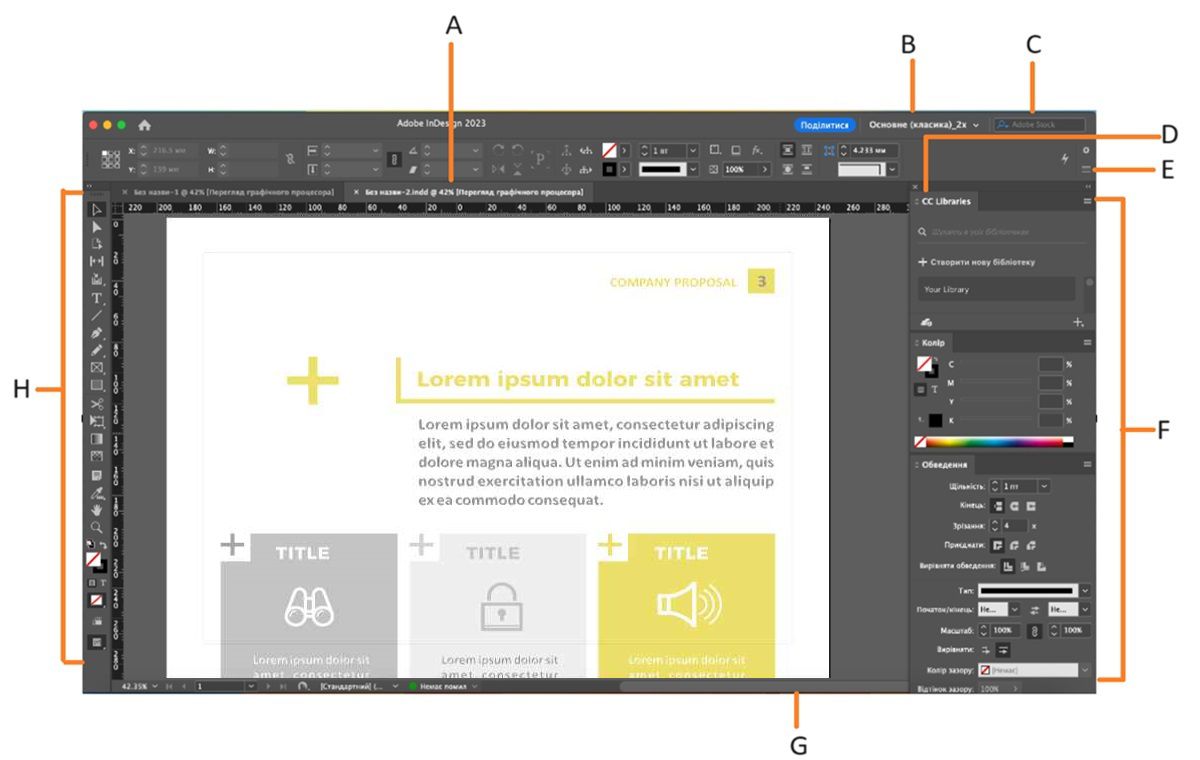Open the stroke Type dropdown in Stroke panel
1200x760 pixels.
(1085, 590)
